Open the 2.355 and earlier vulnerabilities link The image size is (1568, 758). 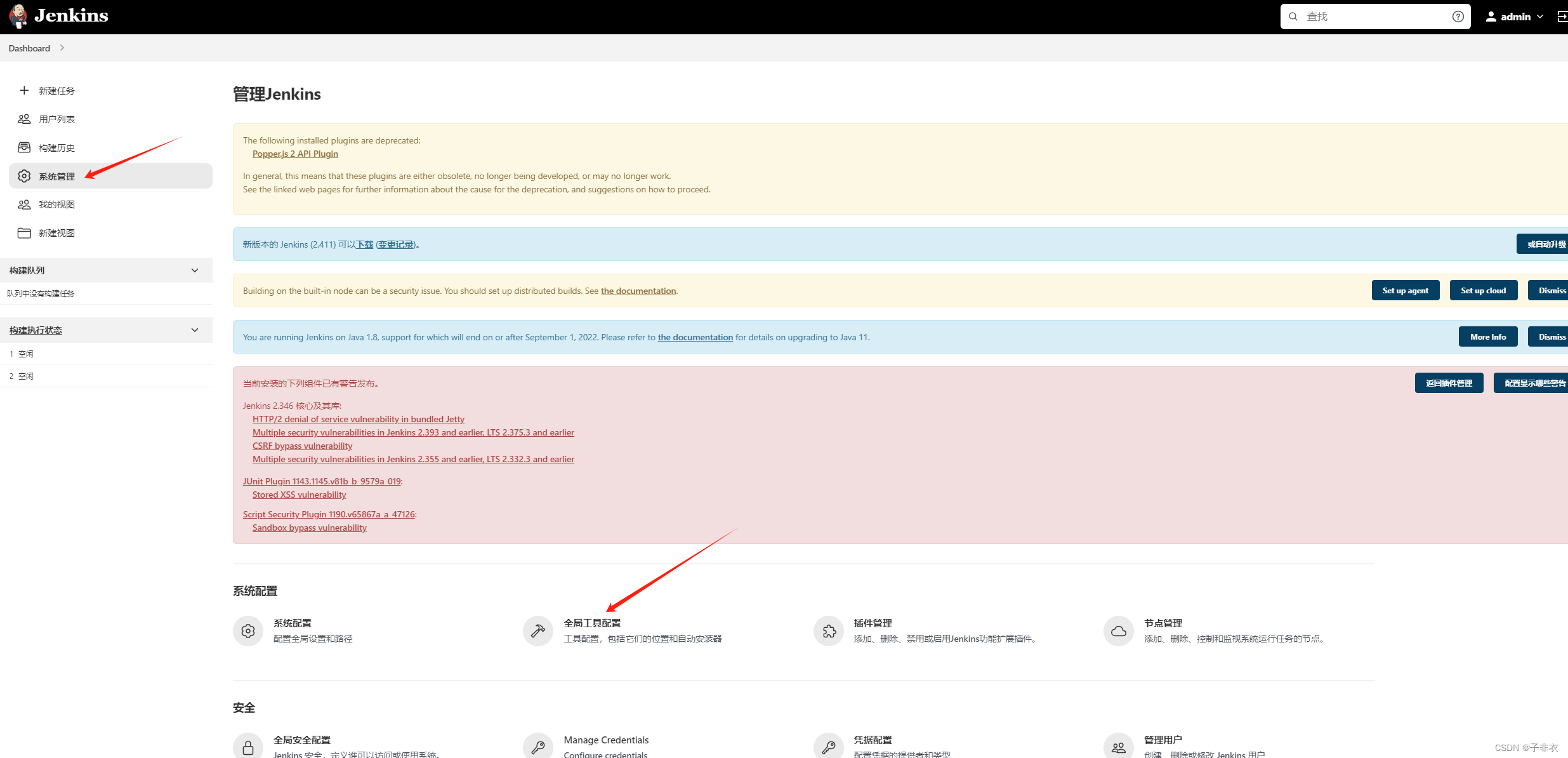413,459
